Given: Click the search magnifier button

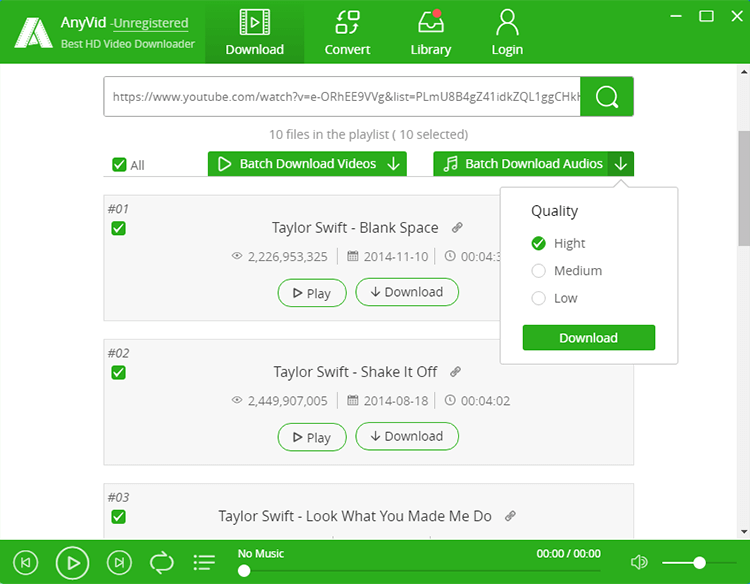Looking at the screenshot, I should (x=607, y=97).
